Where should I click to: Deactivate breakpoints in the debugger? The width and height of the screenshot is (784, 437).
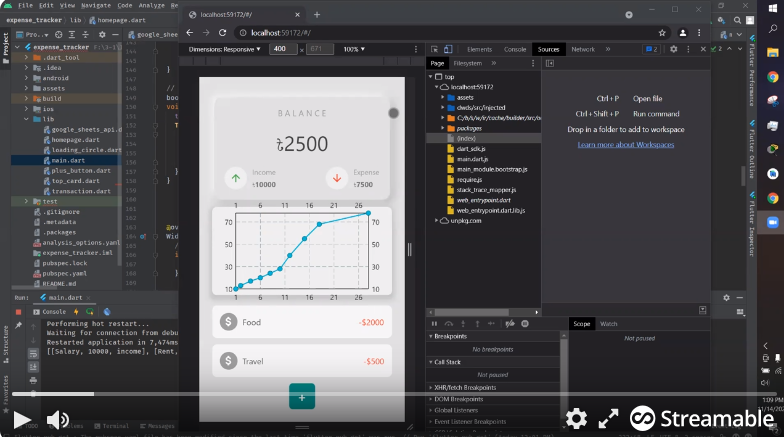(510, 324)
